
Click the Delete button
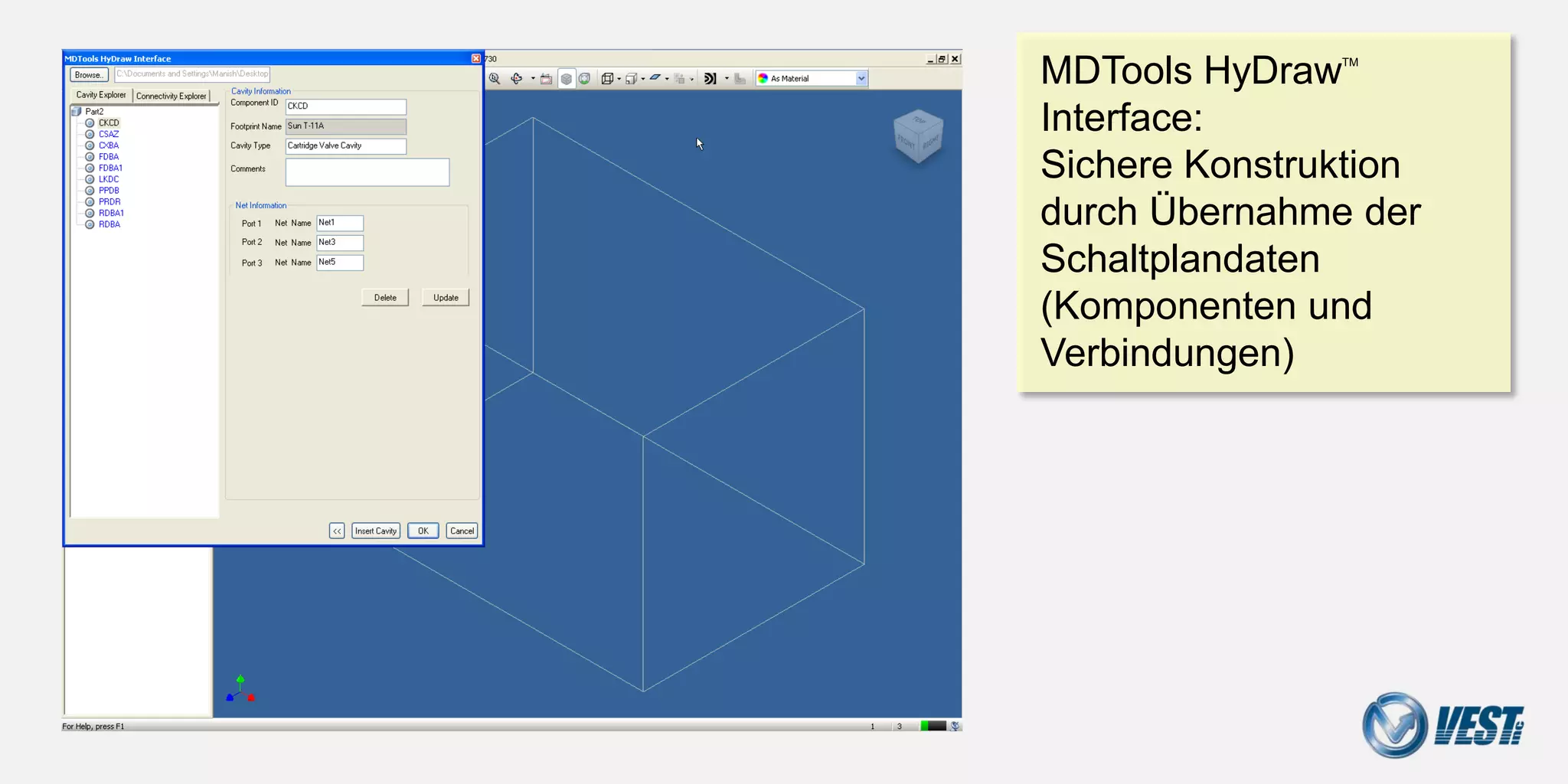(385, 298)
